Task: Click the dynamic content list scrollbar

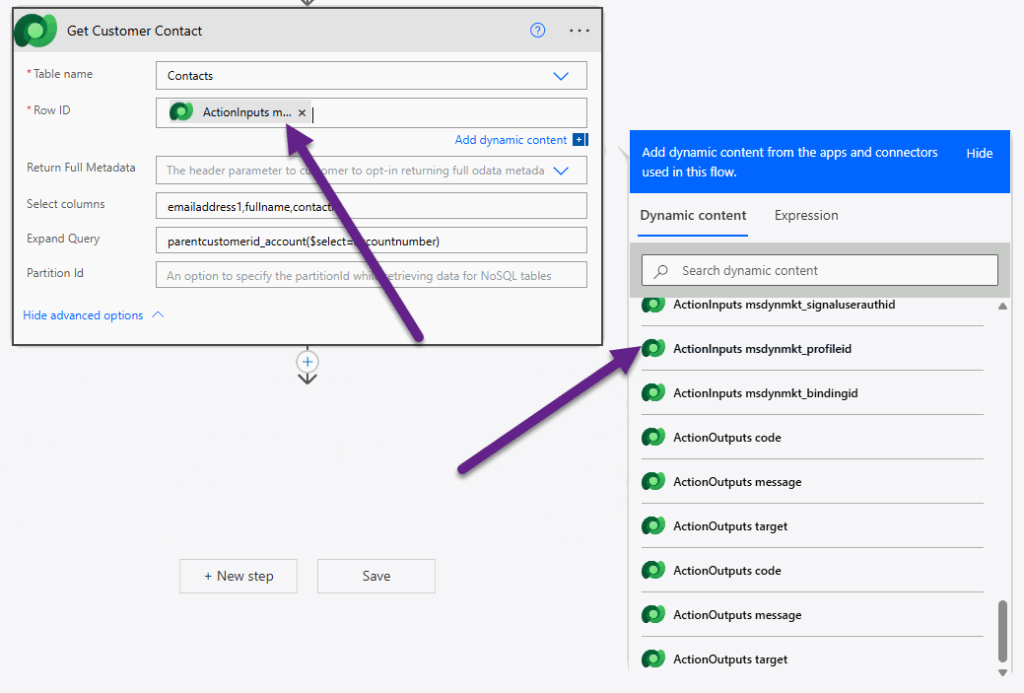Action: [1002, 630]
